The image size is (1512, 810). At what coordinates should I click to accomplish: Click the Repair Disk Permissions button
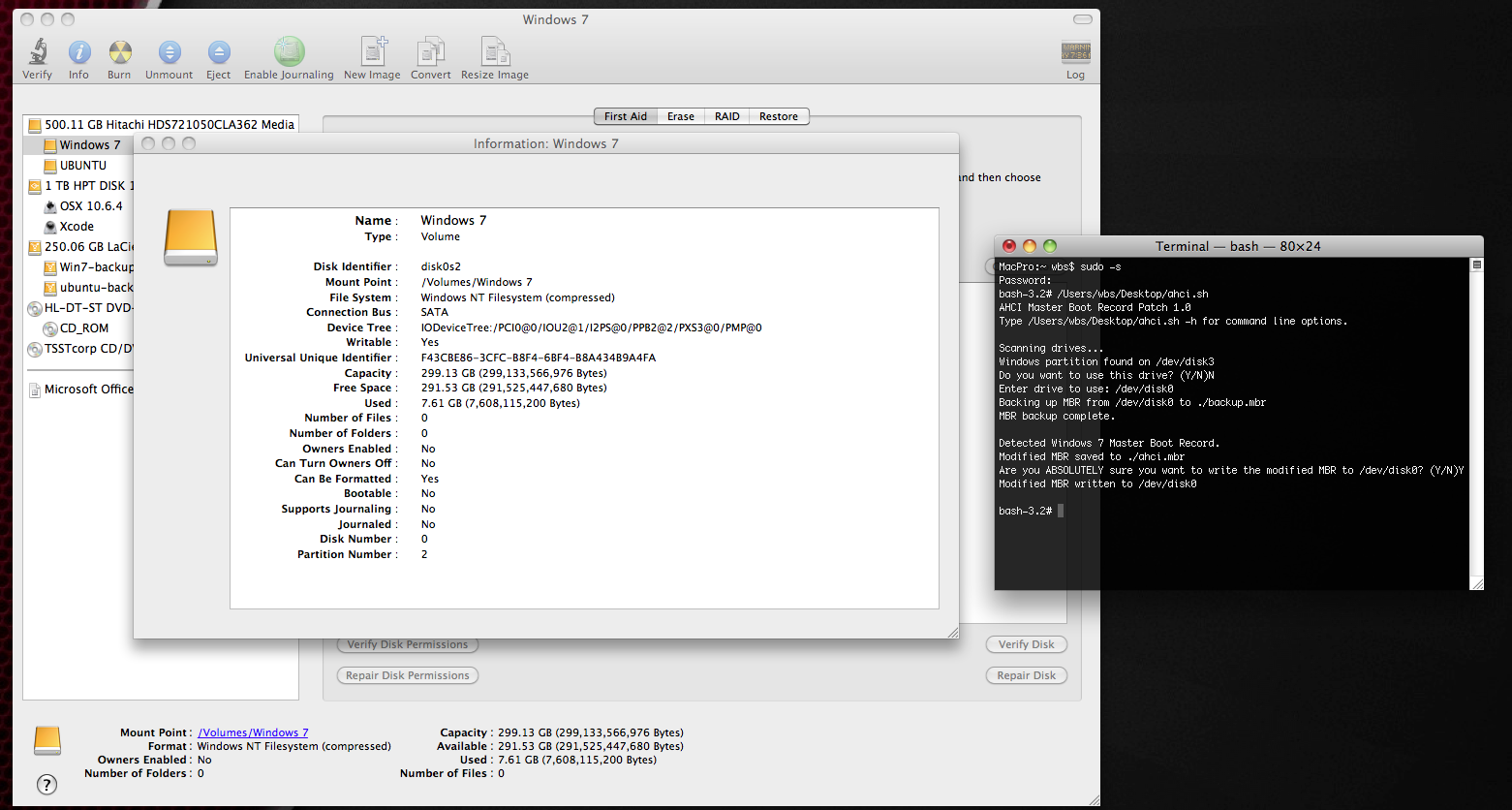(x=408, y=675)
